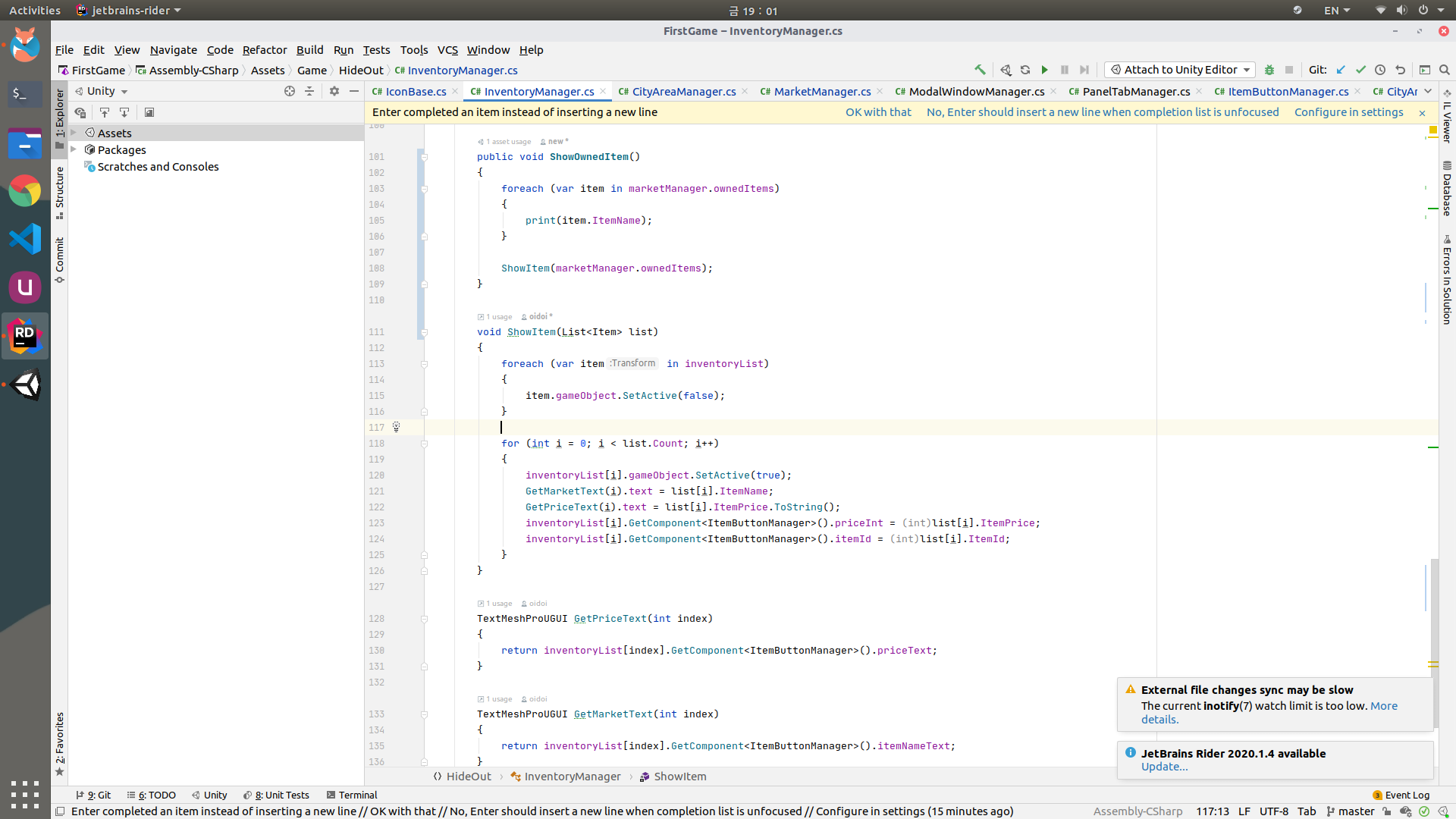The height and width of the screenshot is (819, 1456).
Task: Expand the Assets tree node
Action: (74, 133)
